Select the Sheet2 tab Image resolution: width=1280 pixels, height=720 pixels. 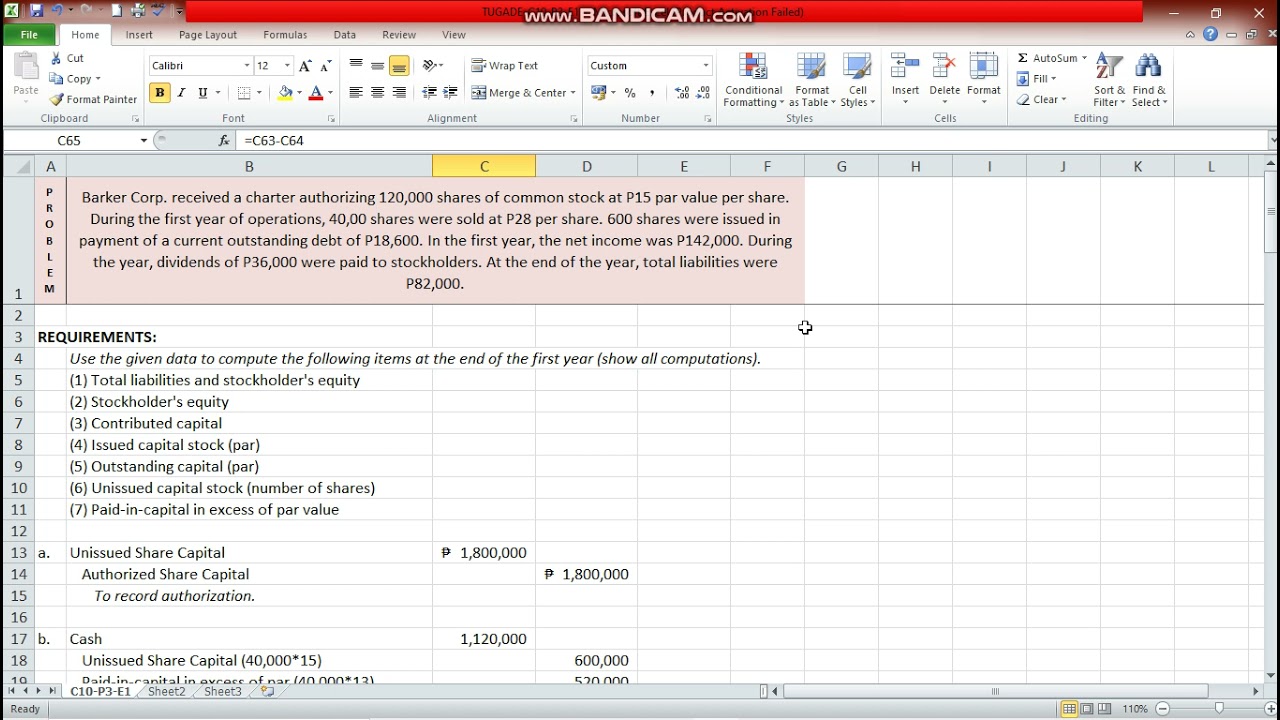click(166, 691)
